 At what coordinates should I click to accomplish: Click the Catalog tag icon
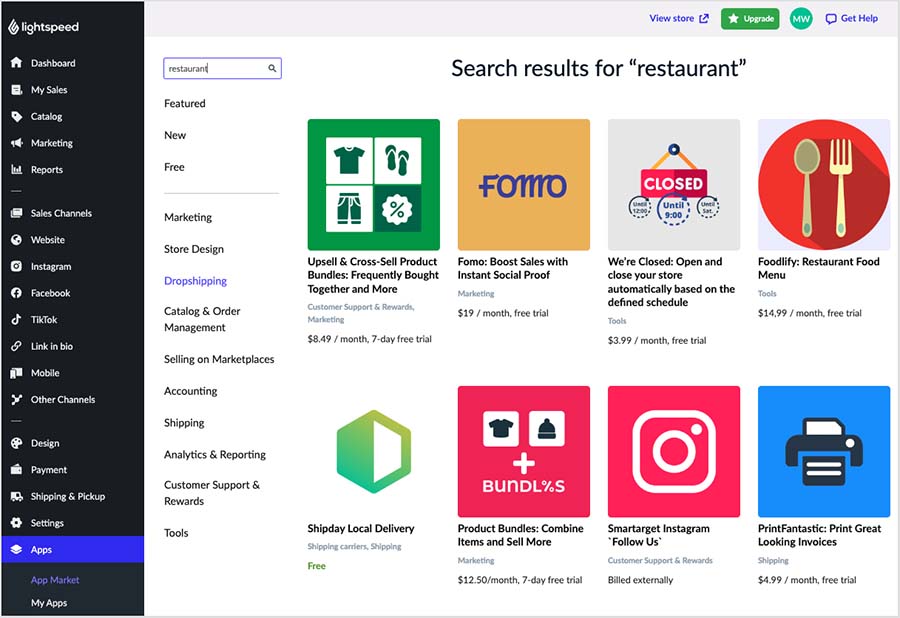click(x=16, y=116)
